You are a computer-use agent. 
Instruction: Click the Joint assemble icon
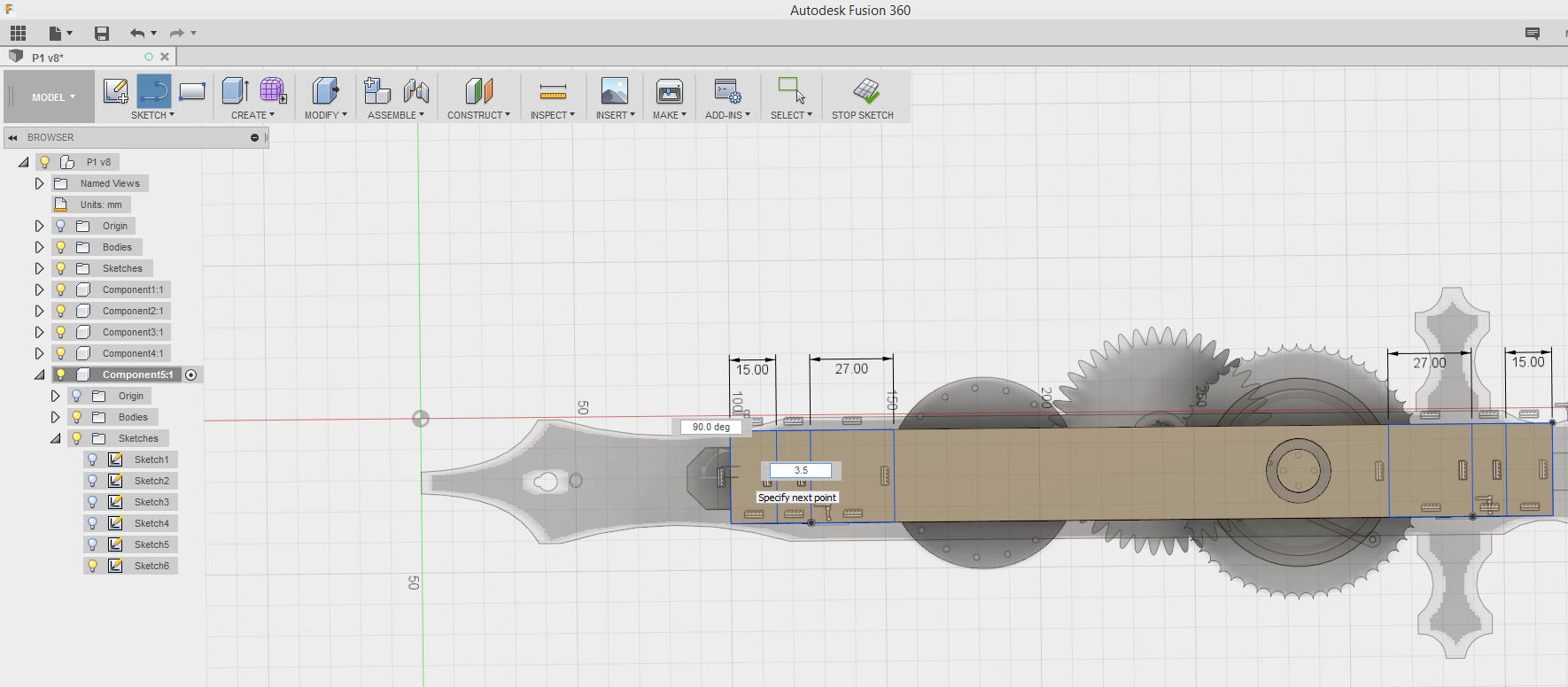[x=415, y=91]
